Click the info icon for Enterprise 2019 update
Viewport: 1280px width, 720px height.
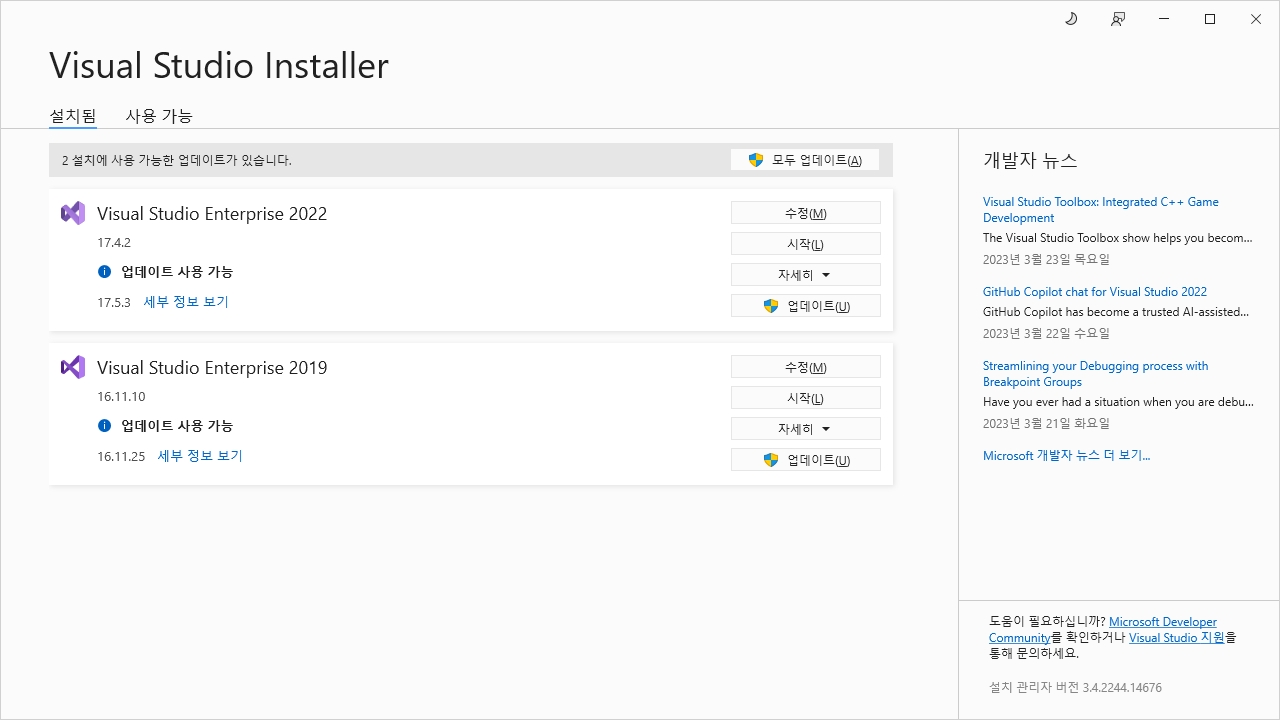pyautogui.click(x=104, y=426)
